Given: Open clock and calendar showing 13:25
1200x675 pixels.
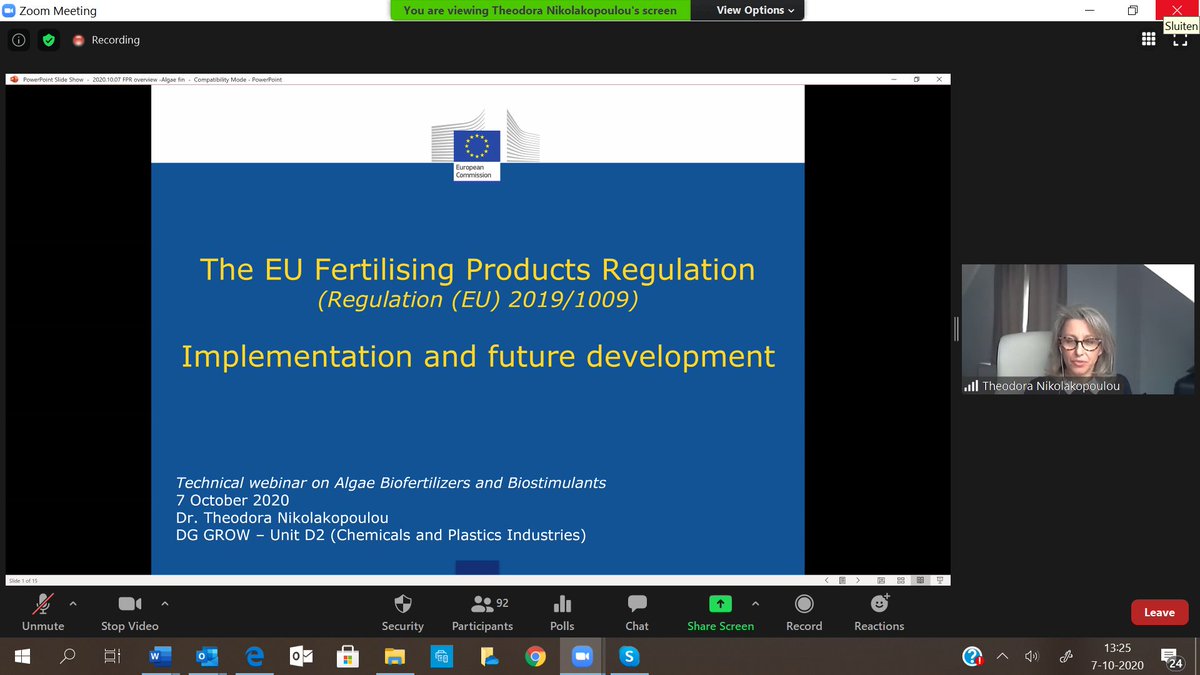Looking at the screenshot, I should point(1118,656).
